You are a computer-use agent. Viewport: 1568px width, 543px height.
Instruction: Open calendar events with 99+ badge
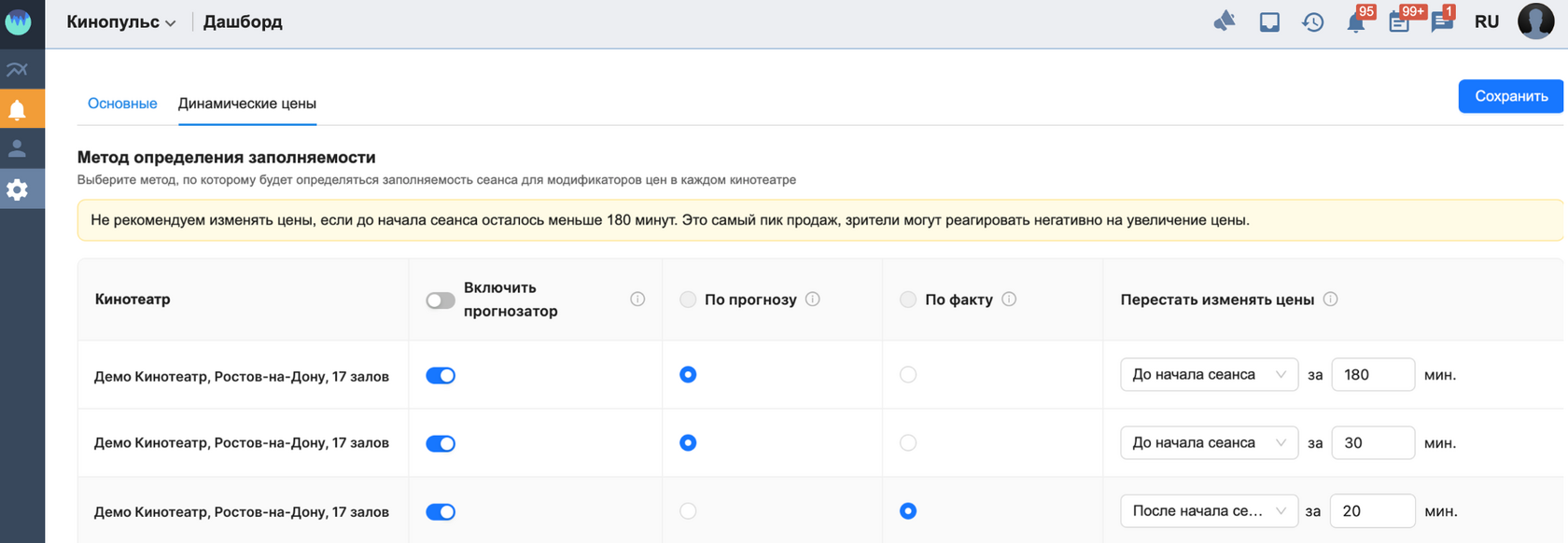point(1399,22)
